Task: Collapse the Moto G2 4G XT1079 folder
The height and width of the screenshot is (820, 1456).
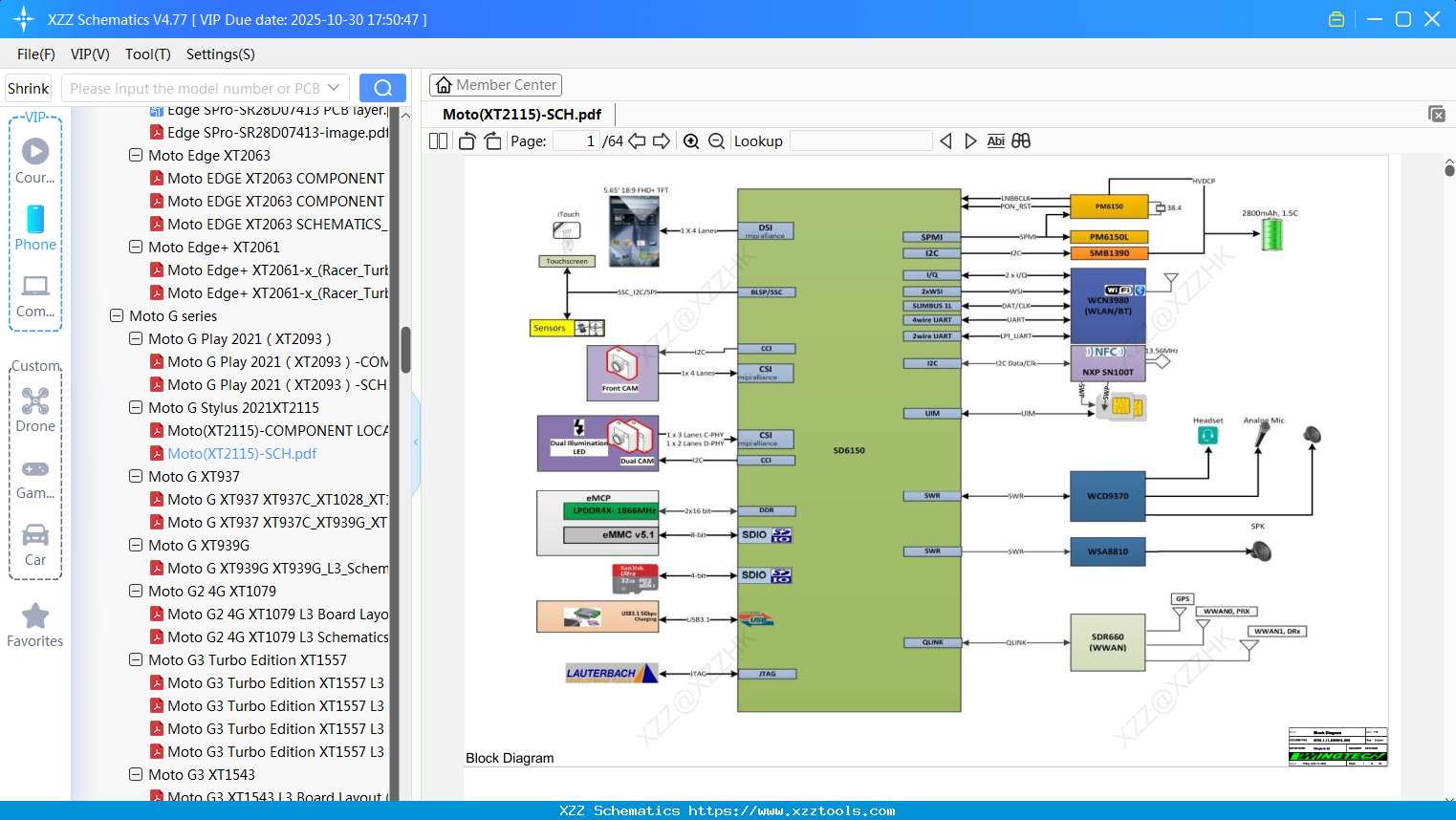Action: (x=136, y=591)
